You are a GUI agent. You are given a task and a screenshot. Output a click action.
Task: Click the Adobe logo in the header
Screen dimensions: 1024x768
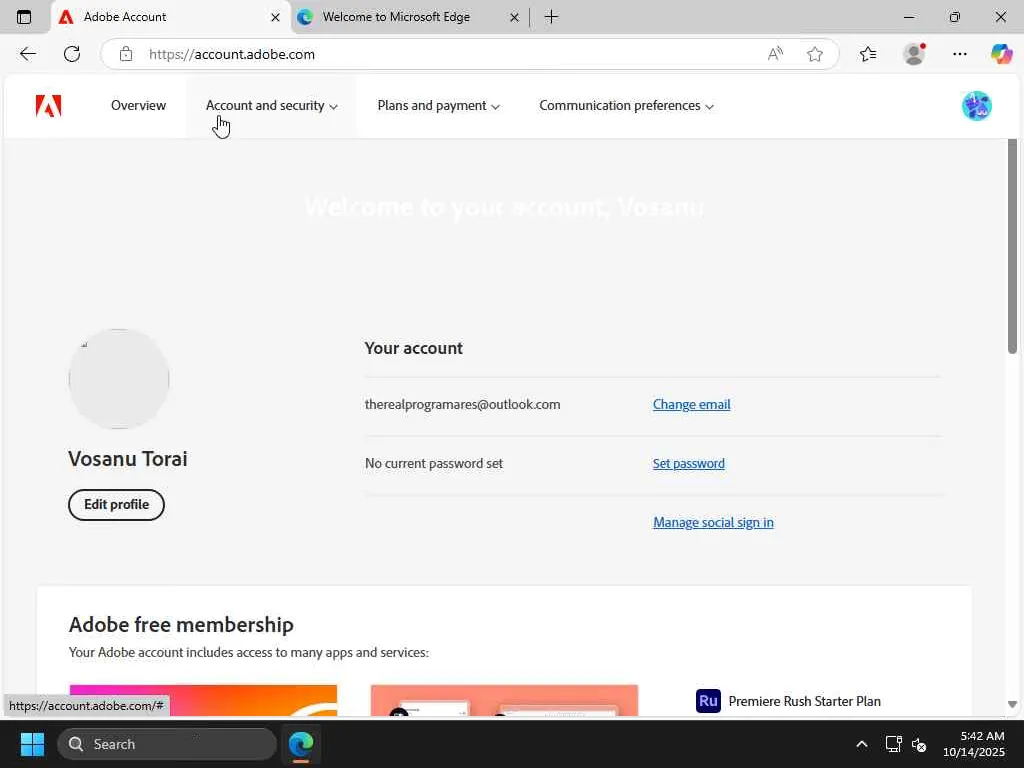48,106
